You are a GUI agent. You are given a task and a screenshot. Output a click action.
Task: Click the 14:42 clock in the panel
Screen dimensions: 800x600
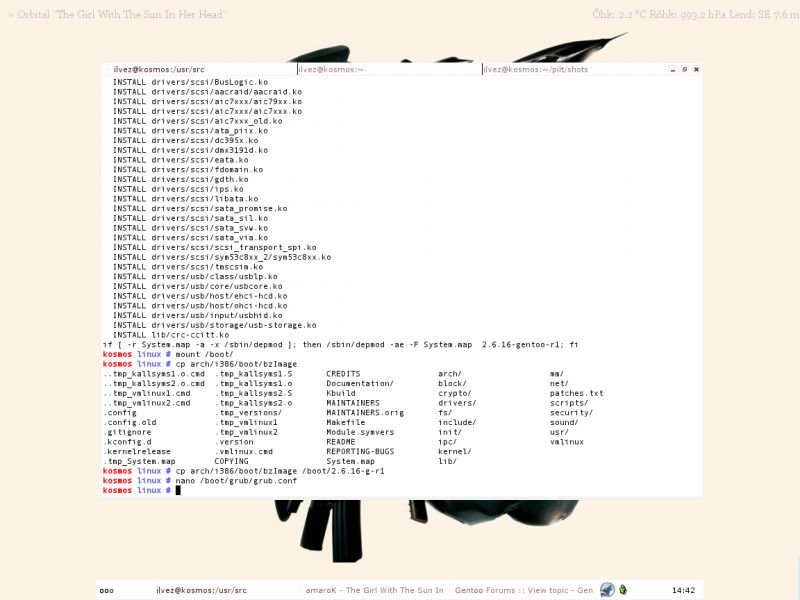click(683, 590)
